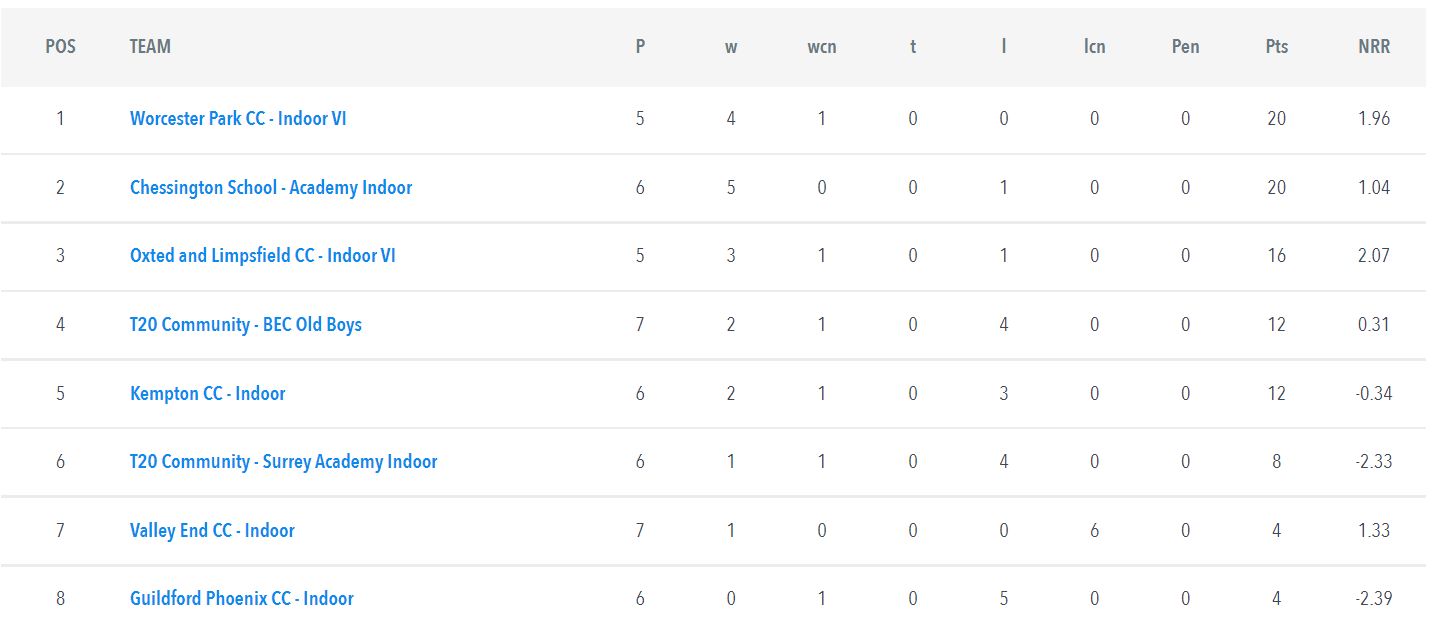1436x632 pixels.
Task: Click the P column header
Action: [x=640, y=46]
